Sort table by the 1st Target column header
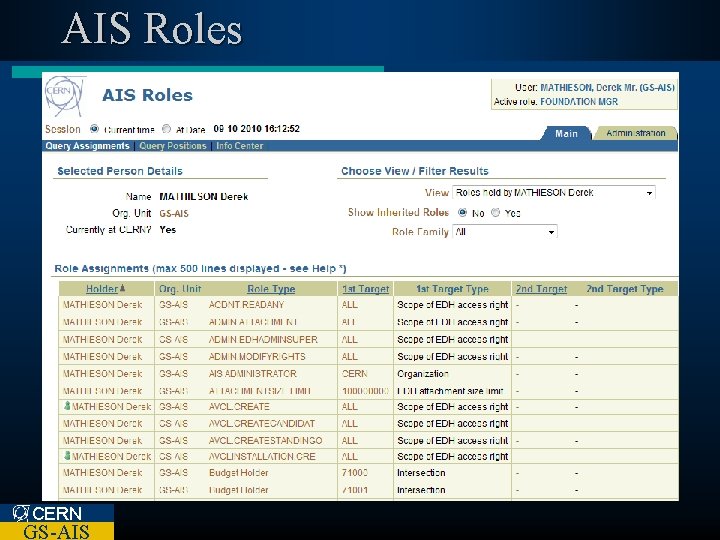This screenshot has height=540, width=720. 366,289
